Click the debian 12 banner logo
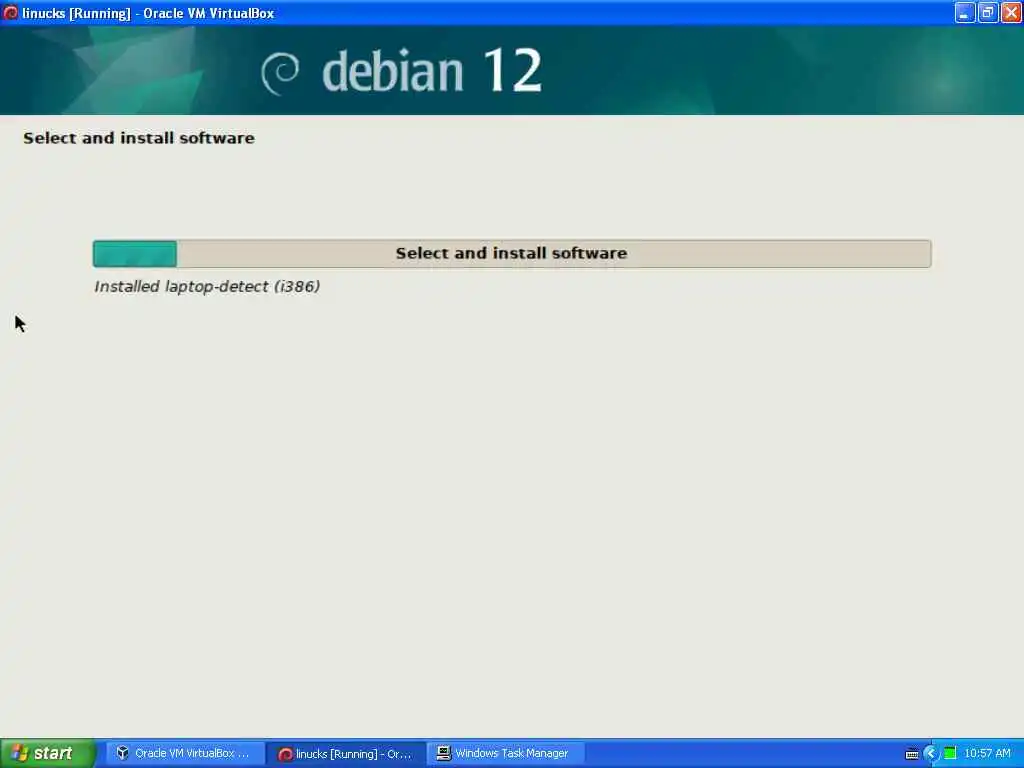 coord(402,71)
